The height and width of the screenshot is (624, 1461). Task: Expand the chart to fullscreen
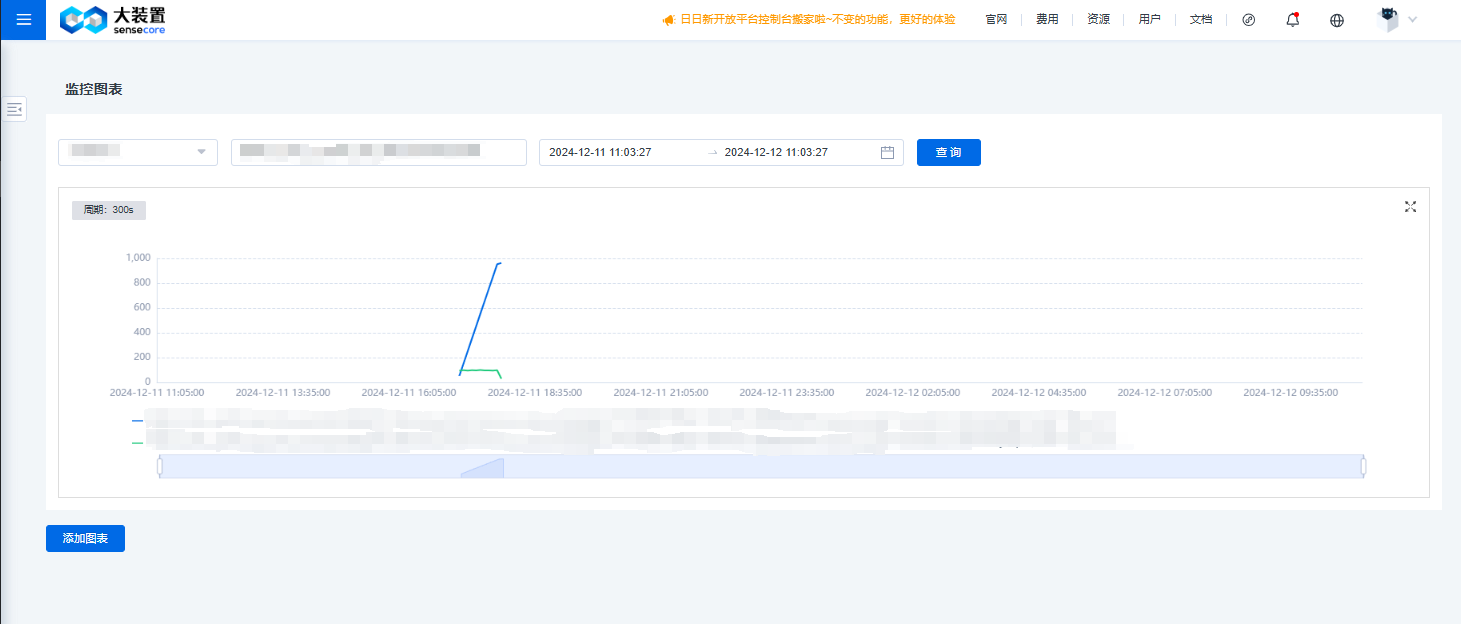tap(1410, 207)
